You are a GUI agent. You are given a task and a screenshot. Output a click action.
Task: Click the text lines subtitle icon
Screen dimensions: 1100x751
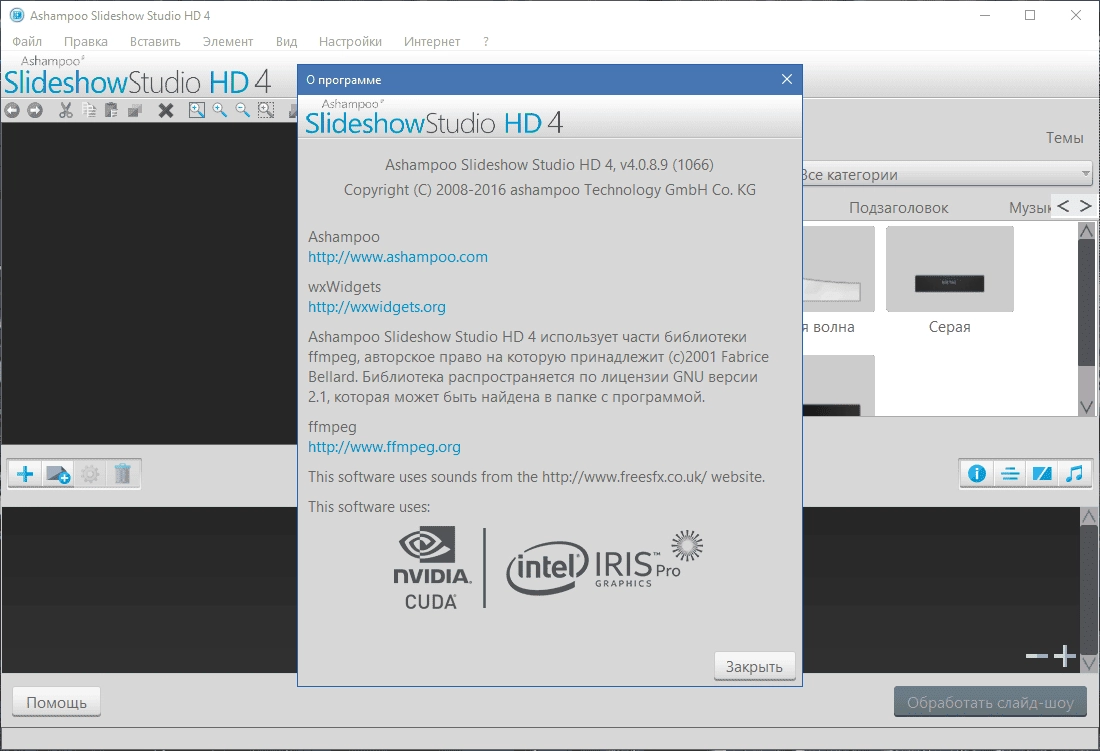coord(1010,474)
